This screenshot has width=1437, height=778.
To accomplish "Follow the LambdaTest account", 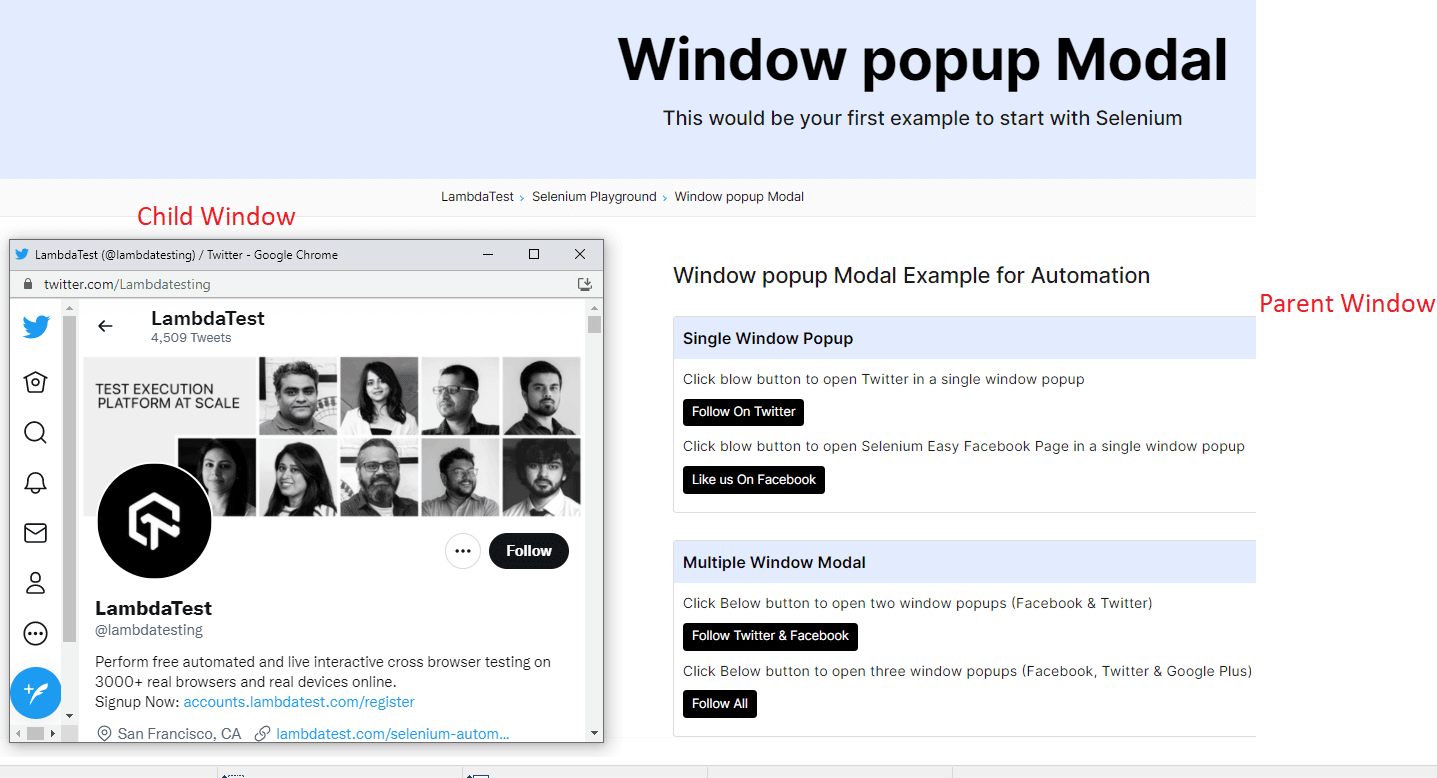I will click(x=528, y=551).
